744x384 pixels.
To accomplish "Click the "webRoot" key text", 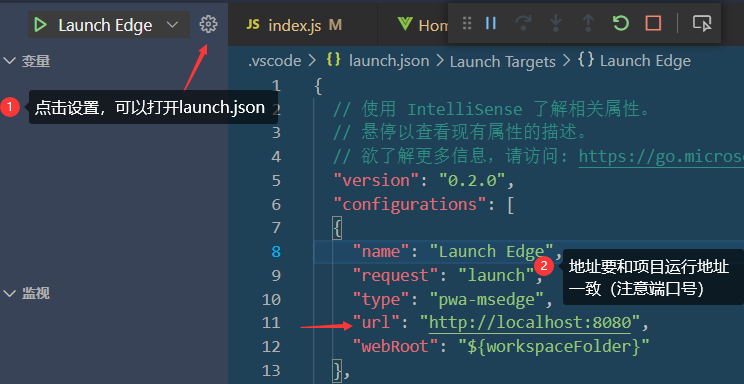I will [396, 347].
